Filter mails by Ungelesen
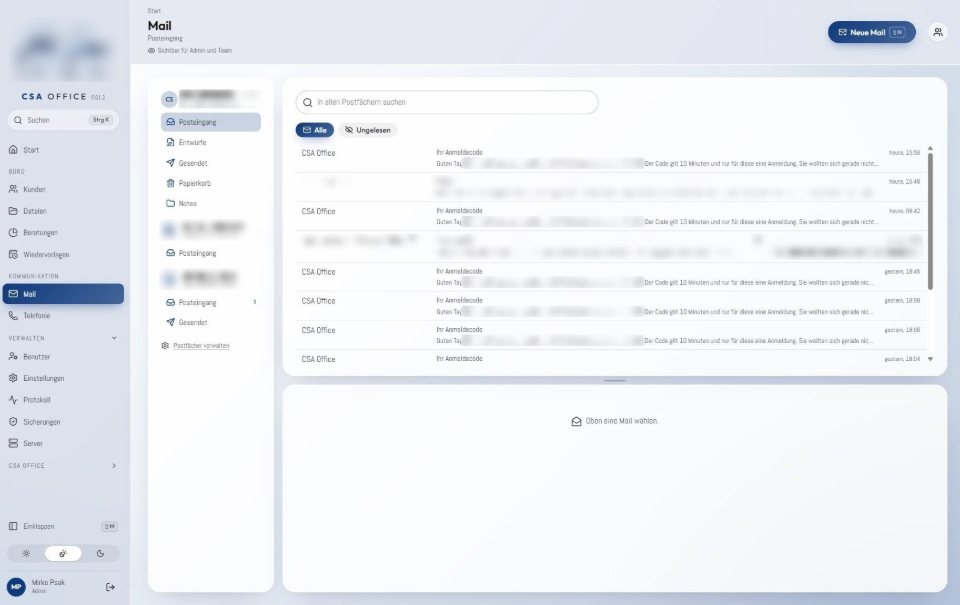Screen dimensions: 960x605 pos(367,130)
